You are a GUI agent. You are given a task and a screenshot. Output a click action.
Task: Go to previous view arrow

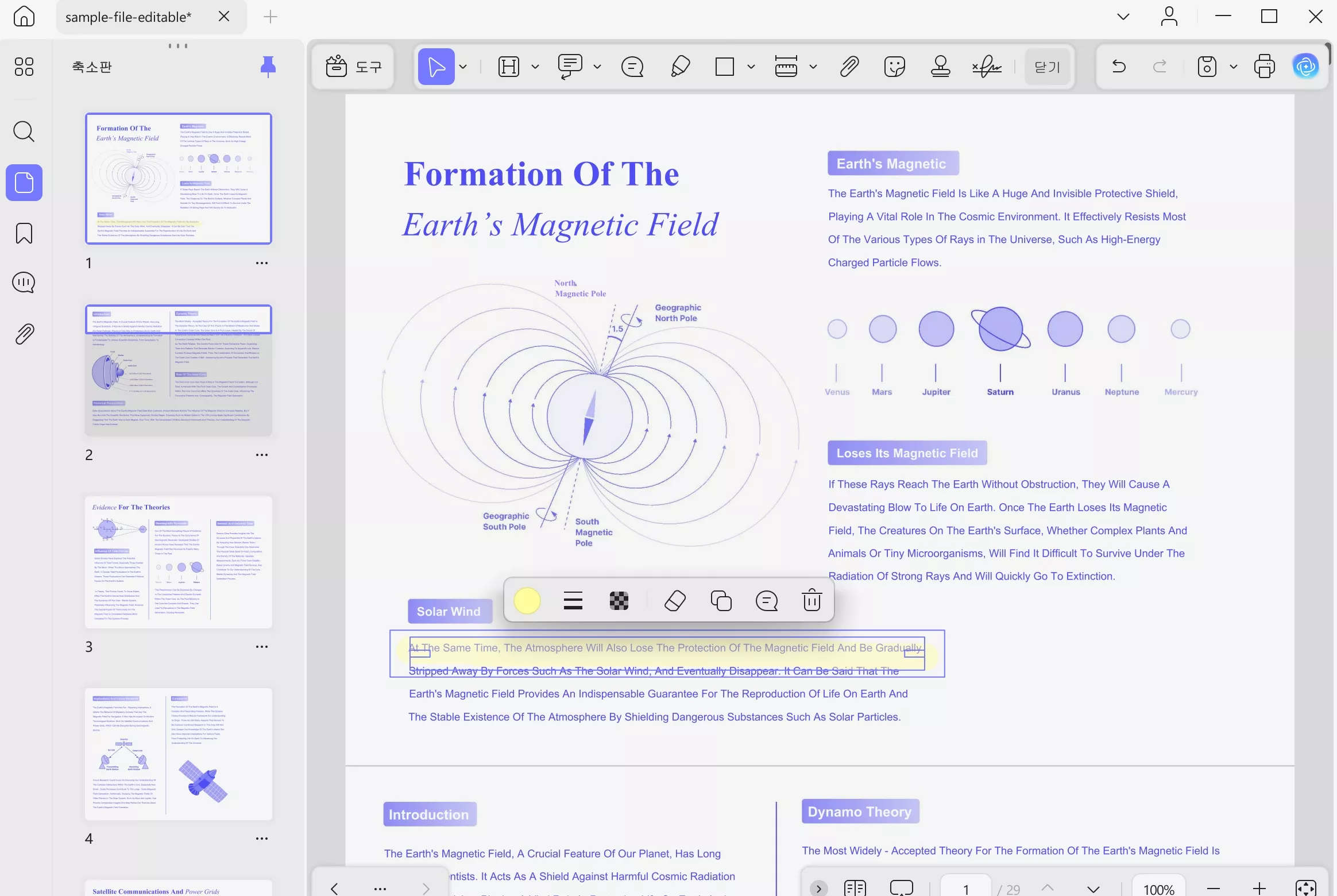click(334, 889)
